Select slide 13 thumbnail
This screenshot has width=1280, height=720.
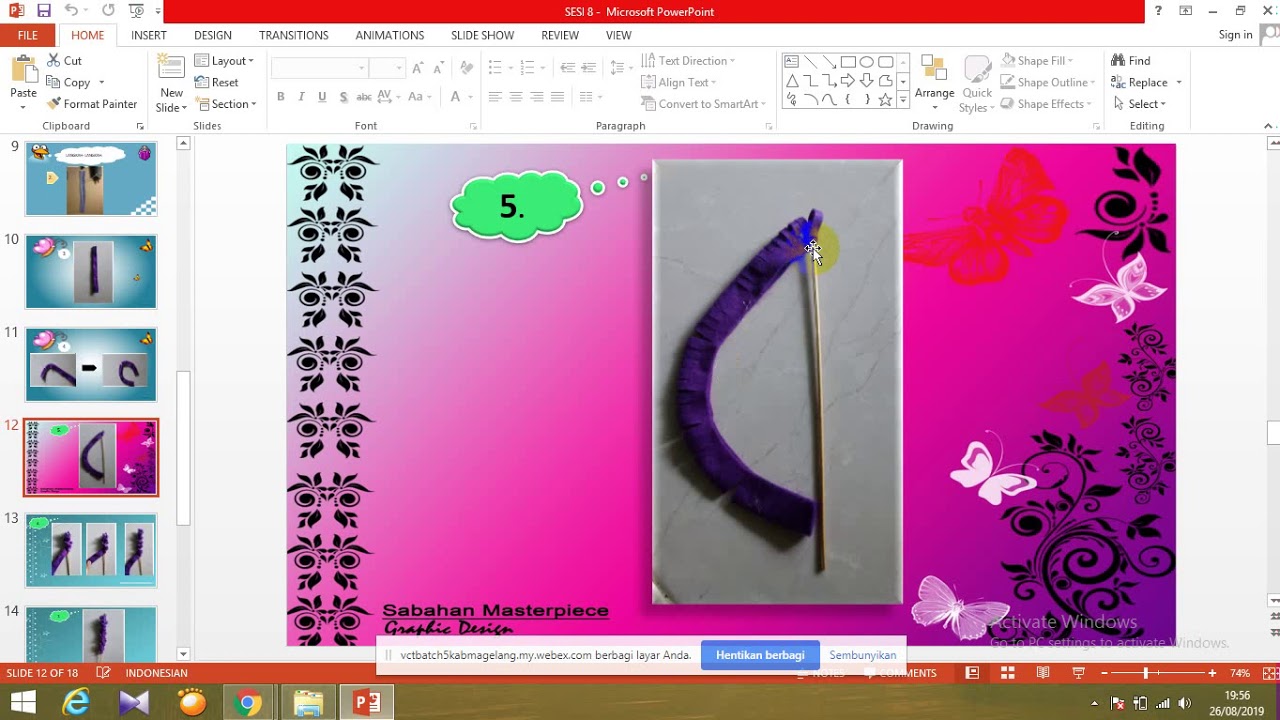[91, 550]
